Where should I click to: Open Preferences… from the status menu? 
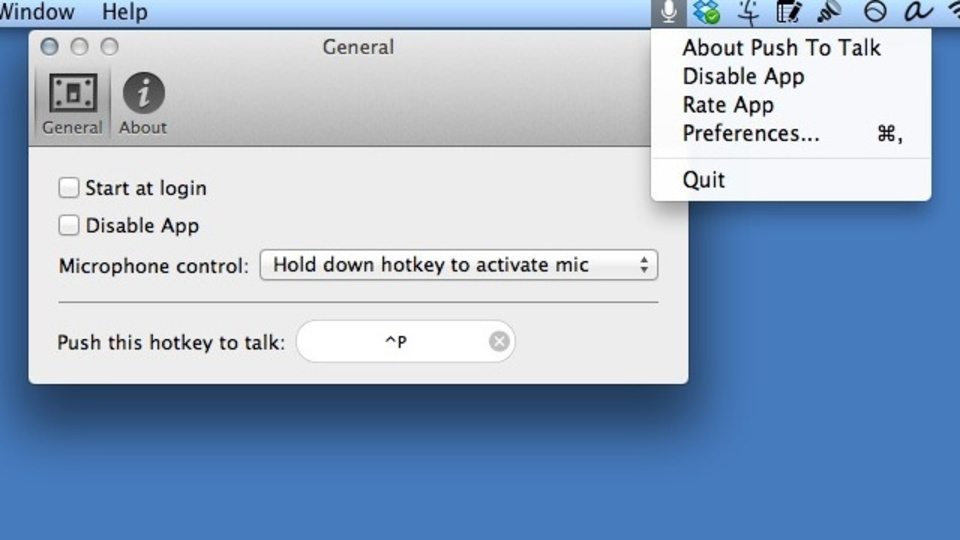click(791, 133)
